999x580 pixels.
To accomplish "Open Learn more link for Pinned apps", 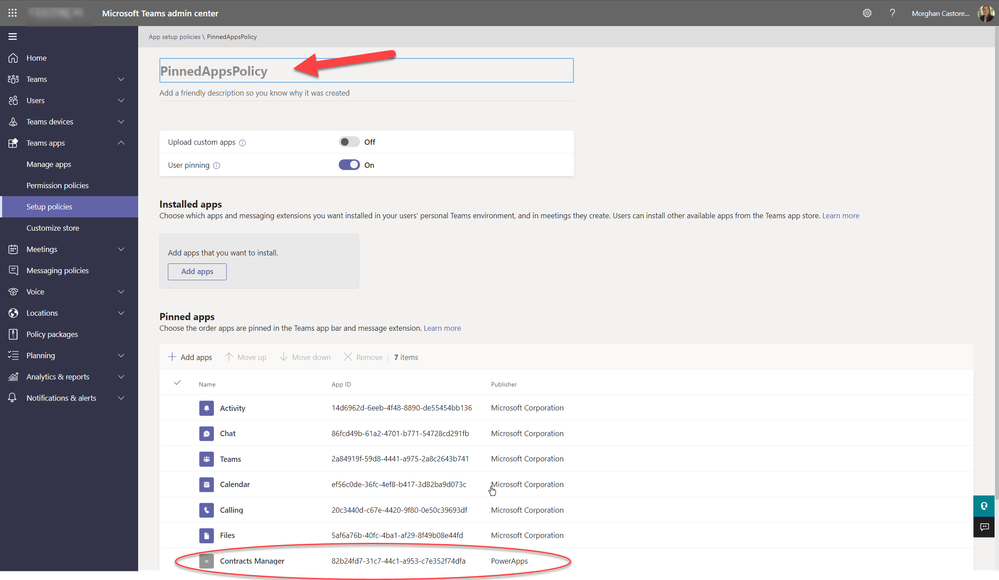I will [442, 328].
